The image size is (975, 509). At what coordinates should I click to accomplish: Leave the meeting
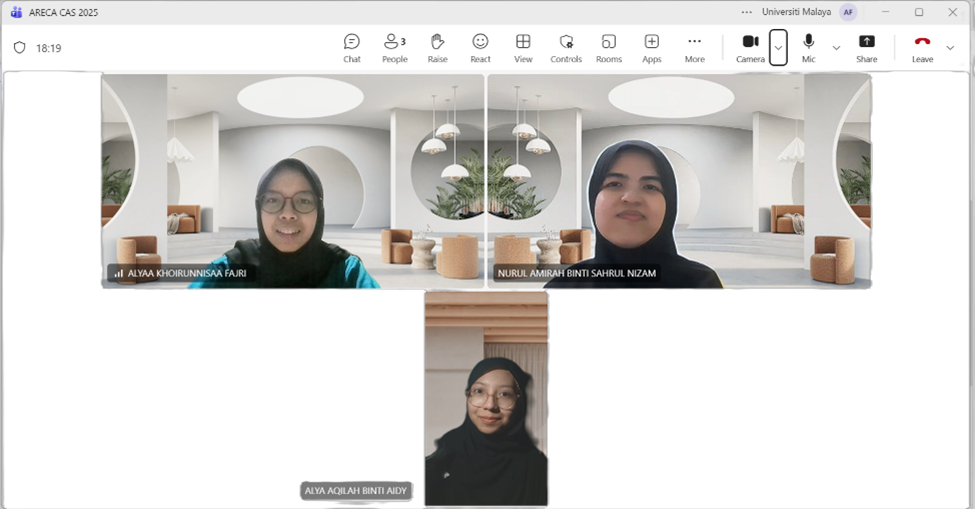[x=922, y=48]
